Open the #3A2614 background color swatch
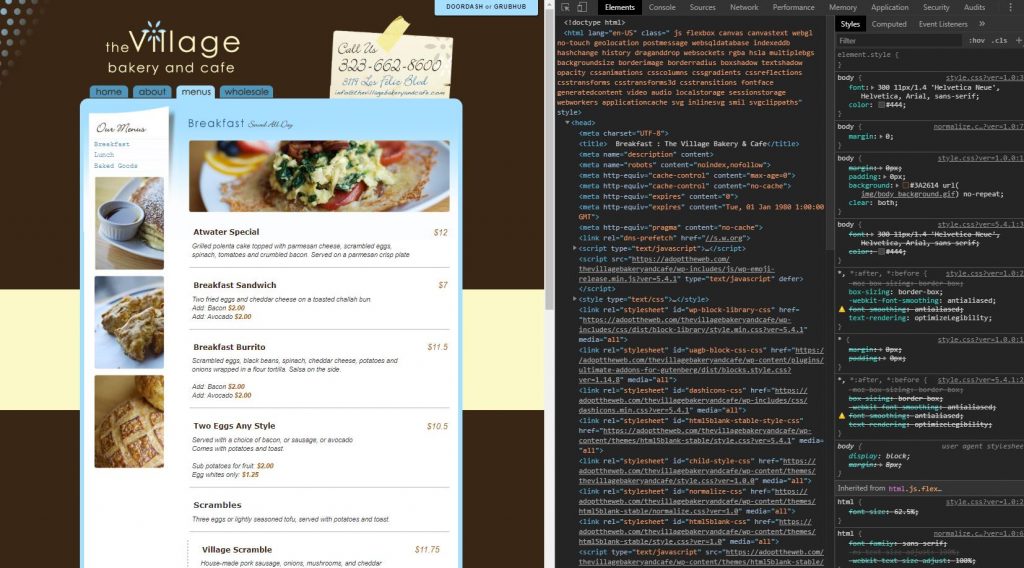Viewport: 1024px width, 568px height. coord(906,185)
